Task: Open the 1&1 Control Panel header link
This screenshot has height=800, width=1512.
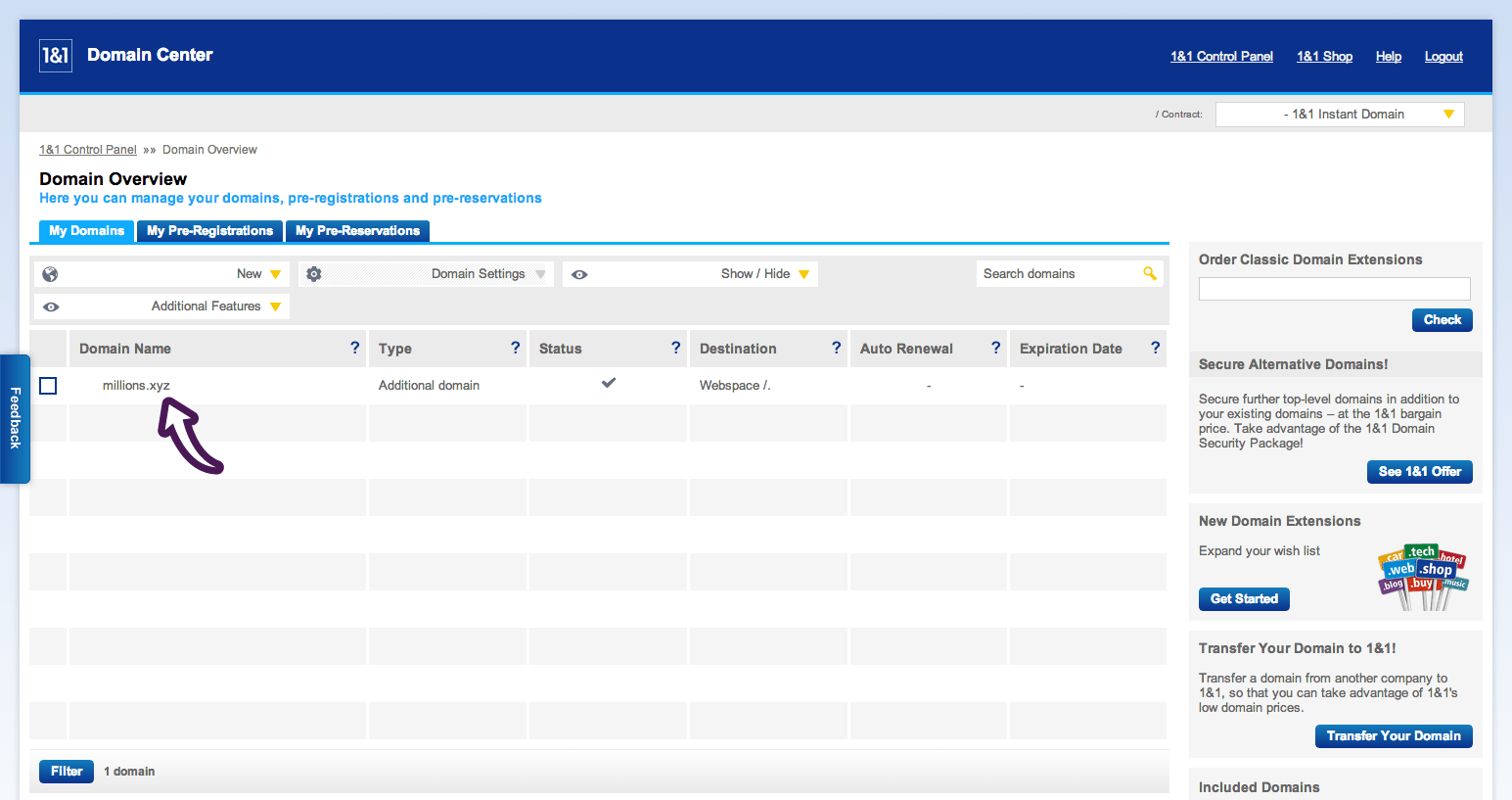Action: [x=1221, y=57]
